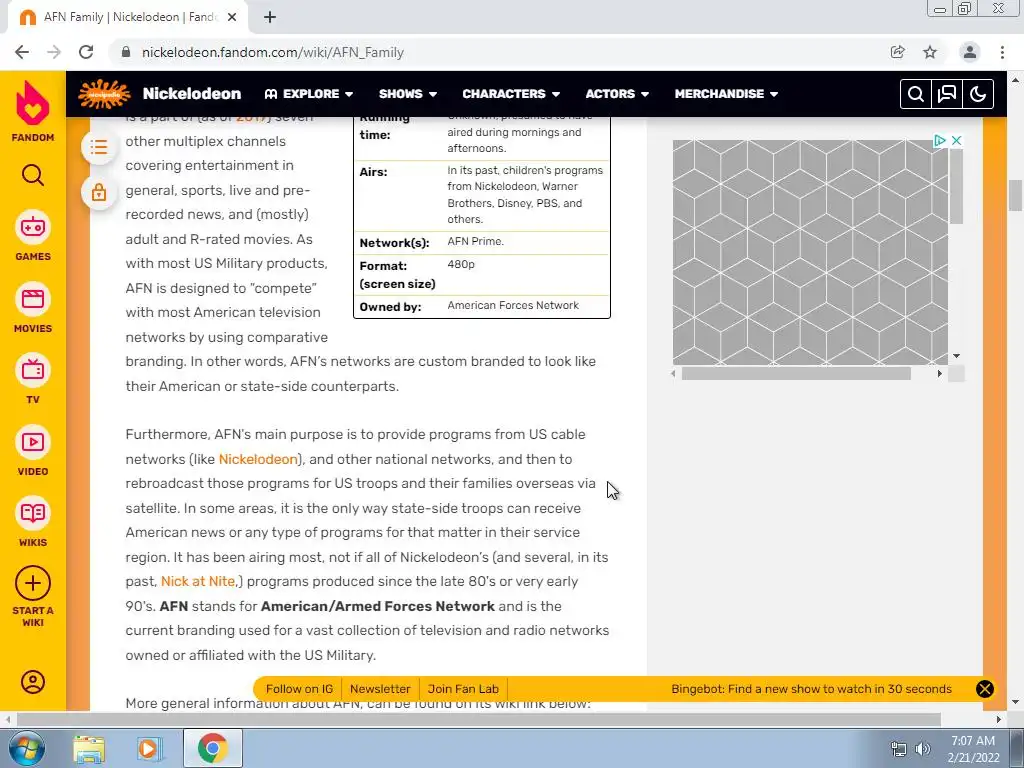
Task: Open the Nickelodeon article link
Action: coord(258,459)
